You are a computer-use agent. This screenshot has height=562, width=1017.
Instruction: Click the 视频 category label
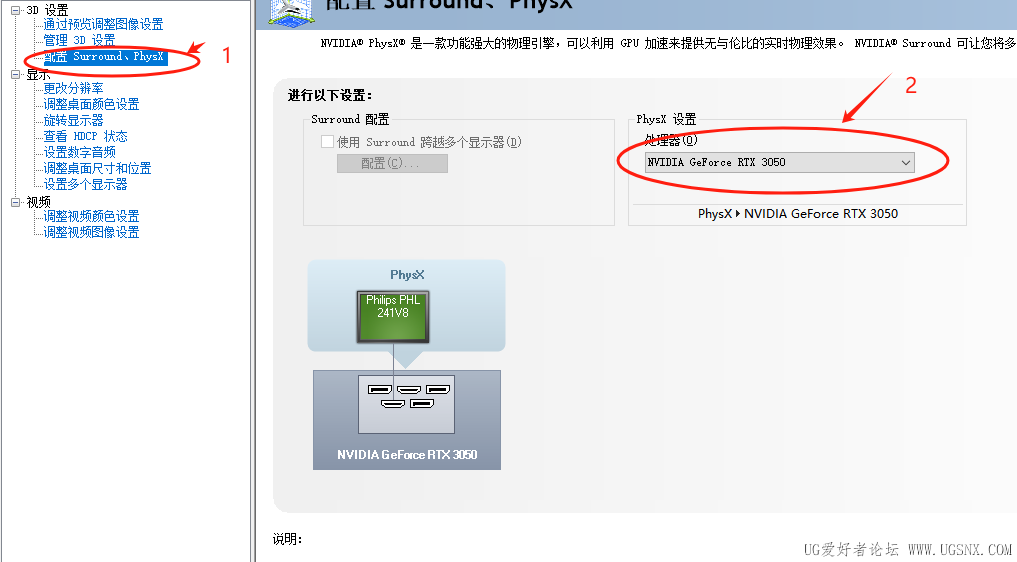38,202
